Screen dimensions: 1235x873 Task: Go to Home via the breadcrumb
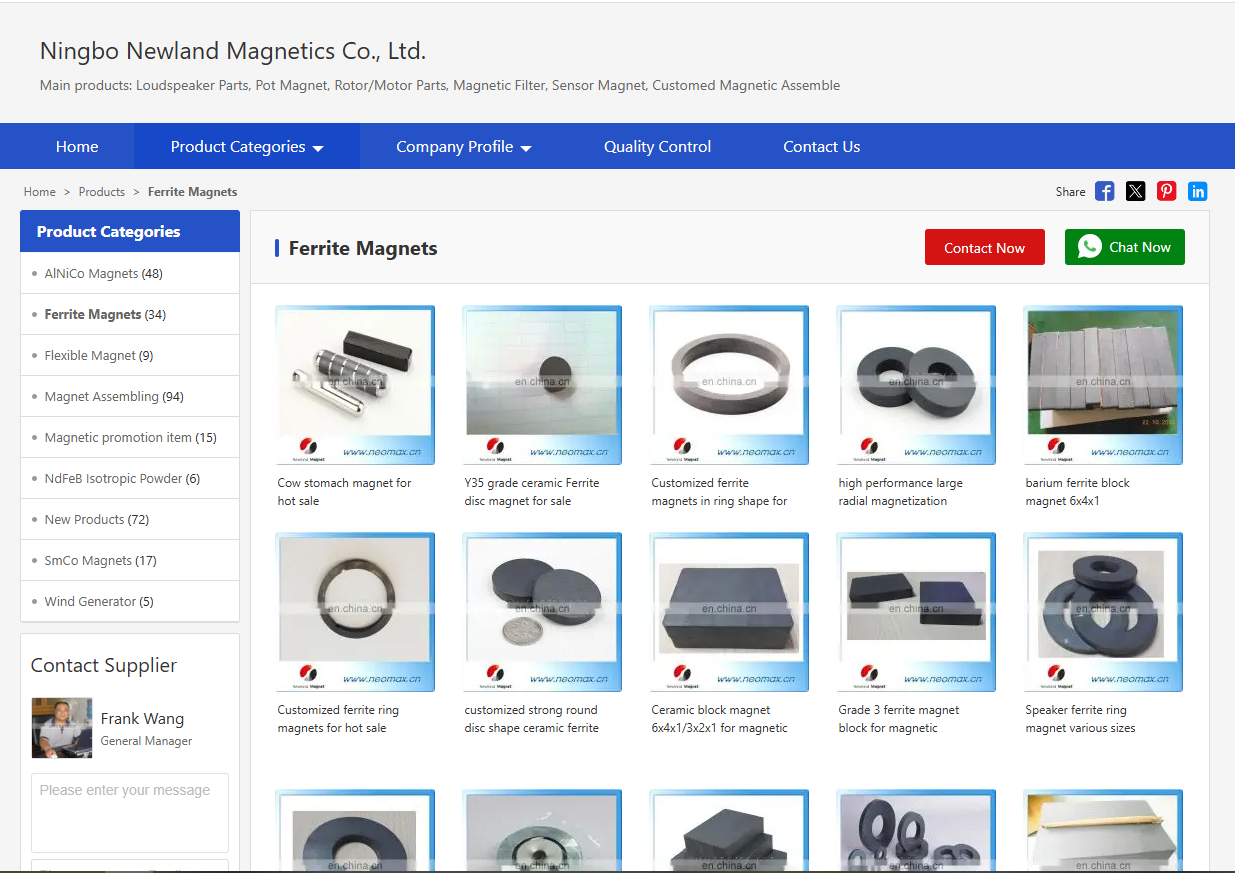point(40,191)
